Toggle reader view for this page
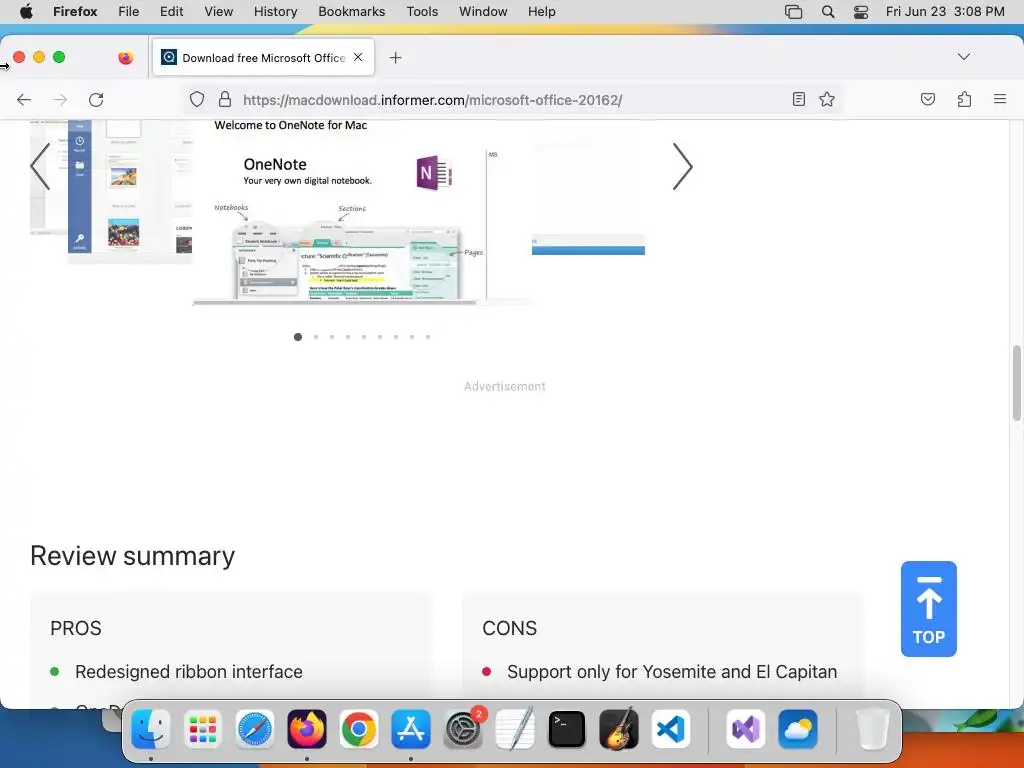Screen dimensions: 1024x768 click(x=798, y=99)
